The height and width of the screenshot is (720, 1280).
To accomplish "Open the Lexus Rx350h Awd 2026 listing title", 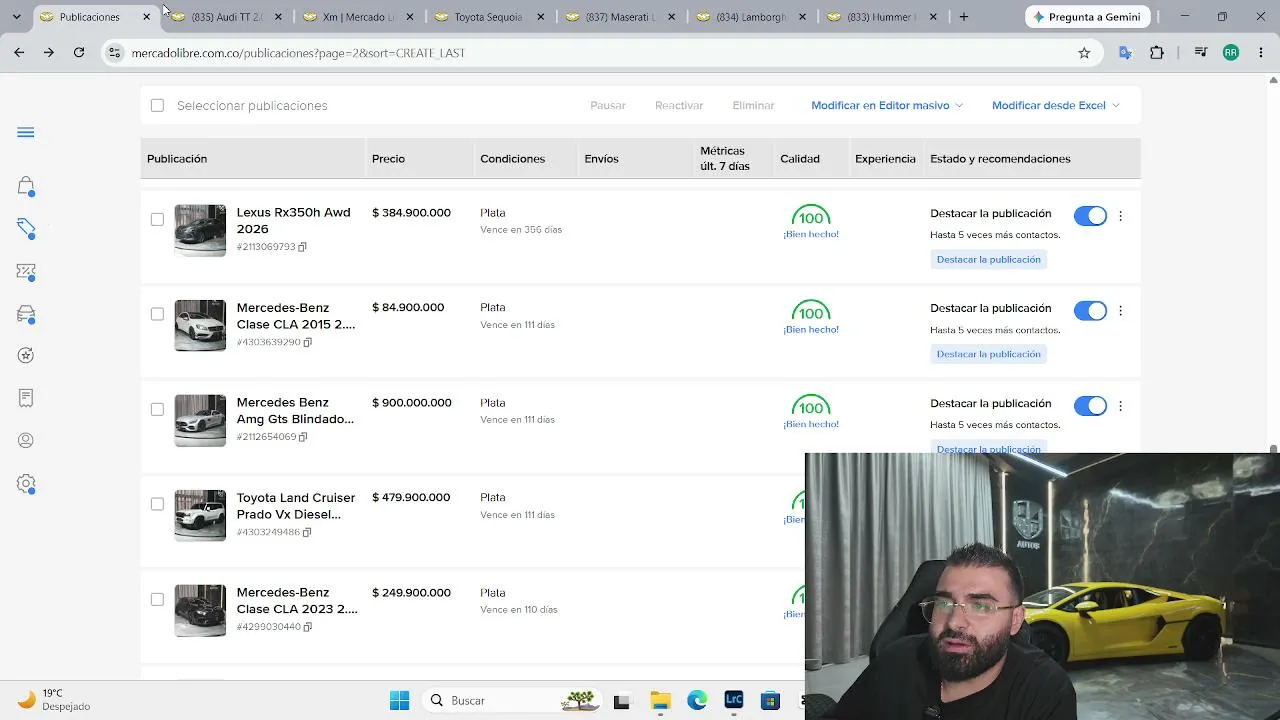I will [294, 221].
